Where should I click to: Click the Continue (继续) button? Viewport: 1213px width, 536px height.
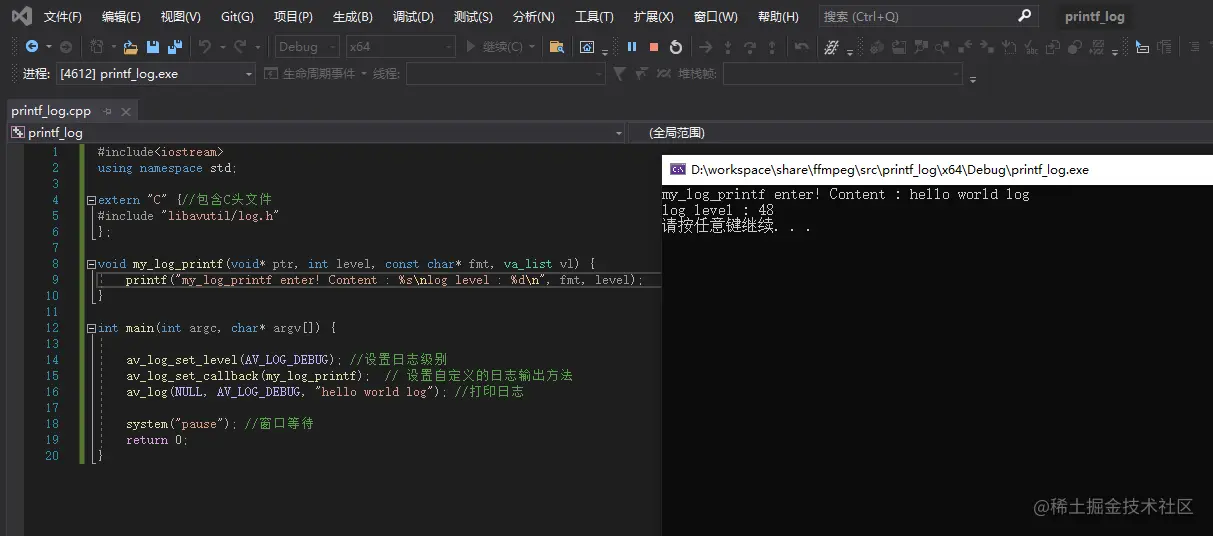click(494, 47)
